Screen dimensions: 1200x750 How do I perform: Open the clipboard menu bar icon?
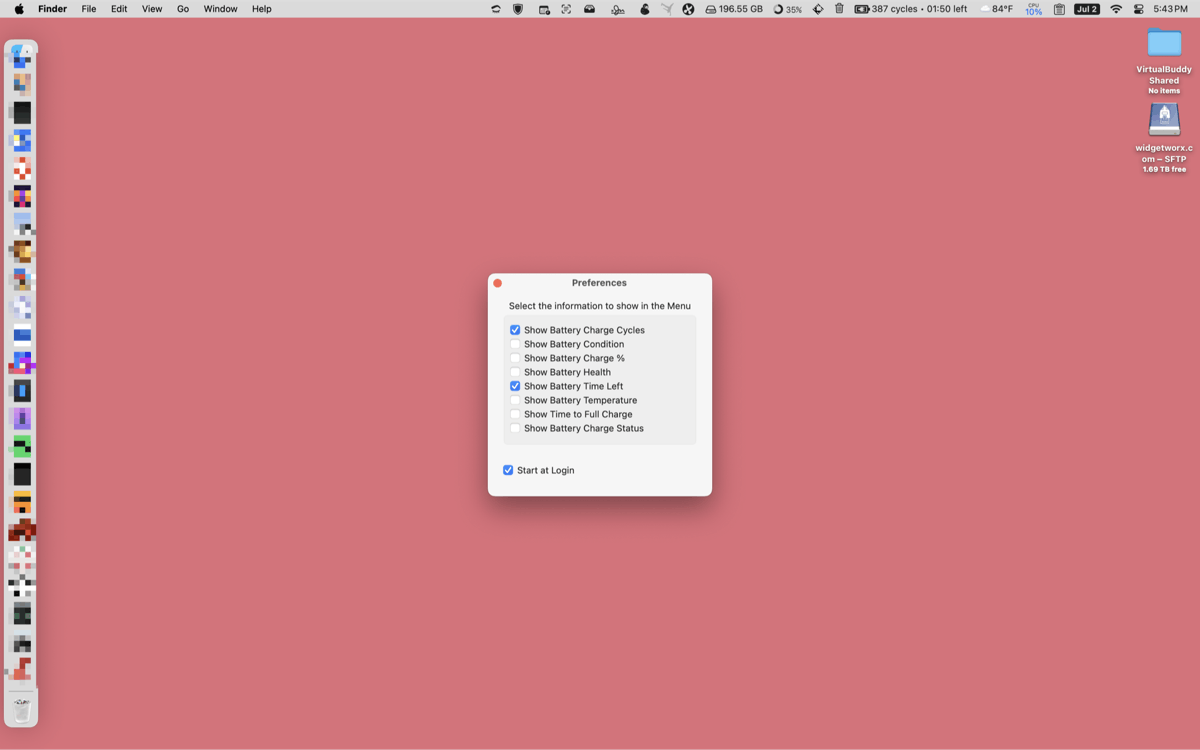click(1059, 9)
